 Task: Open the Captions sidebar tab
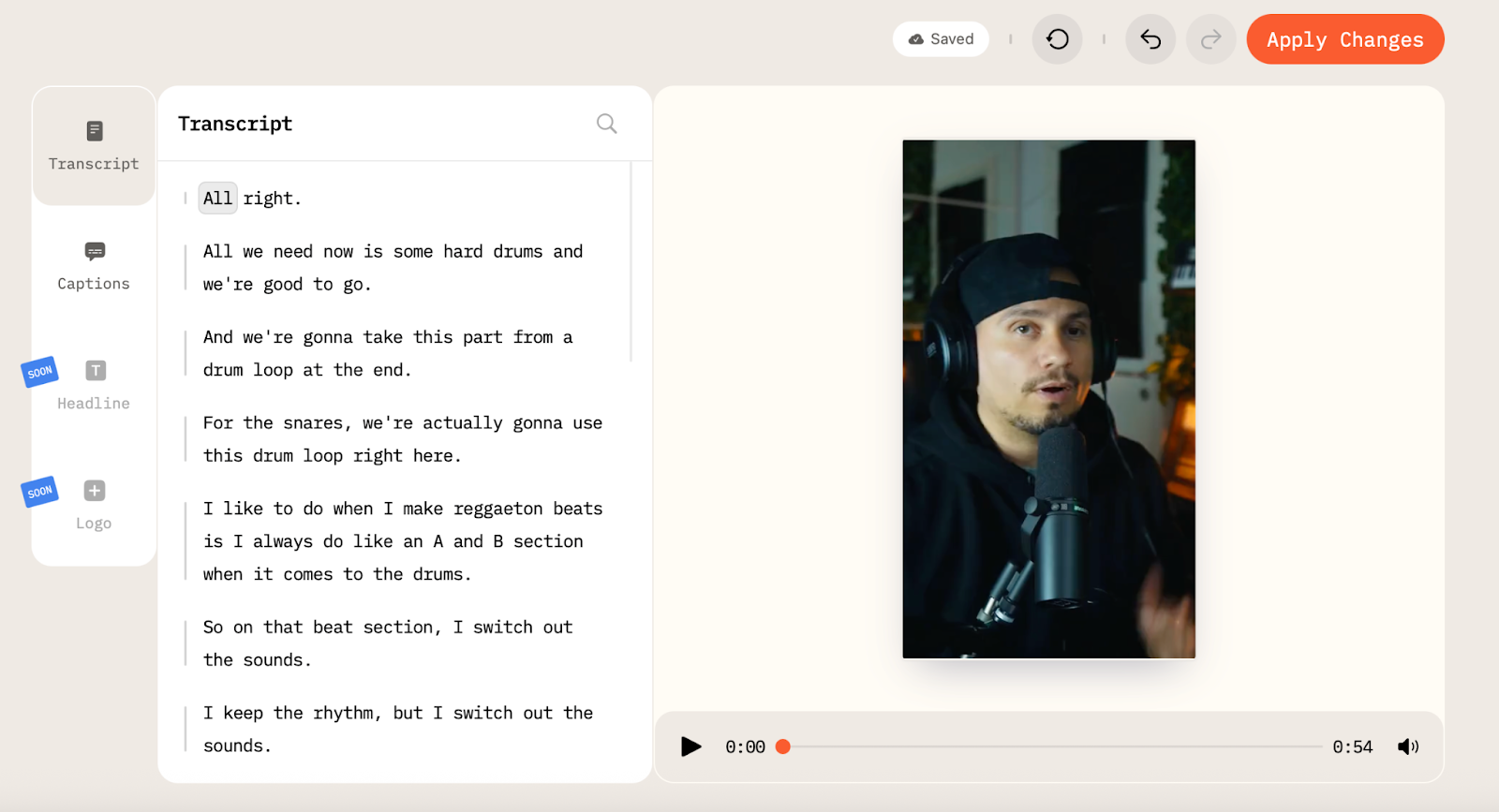pos(94,266)
